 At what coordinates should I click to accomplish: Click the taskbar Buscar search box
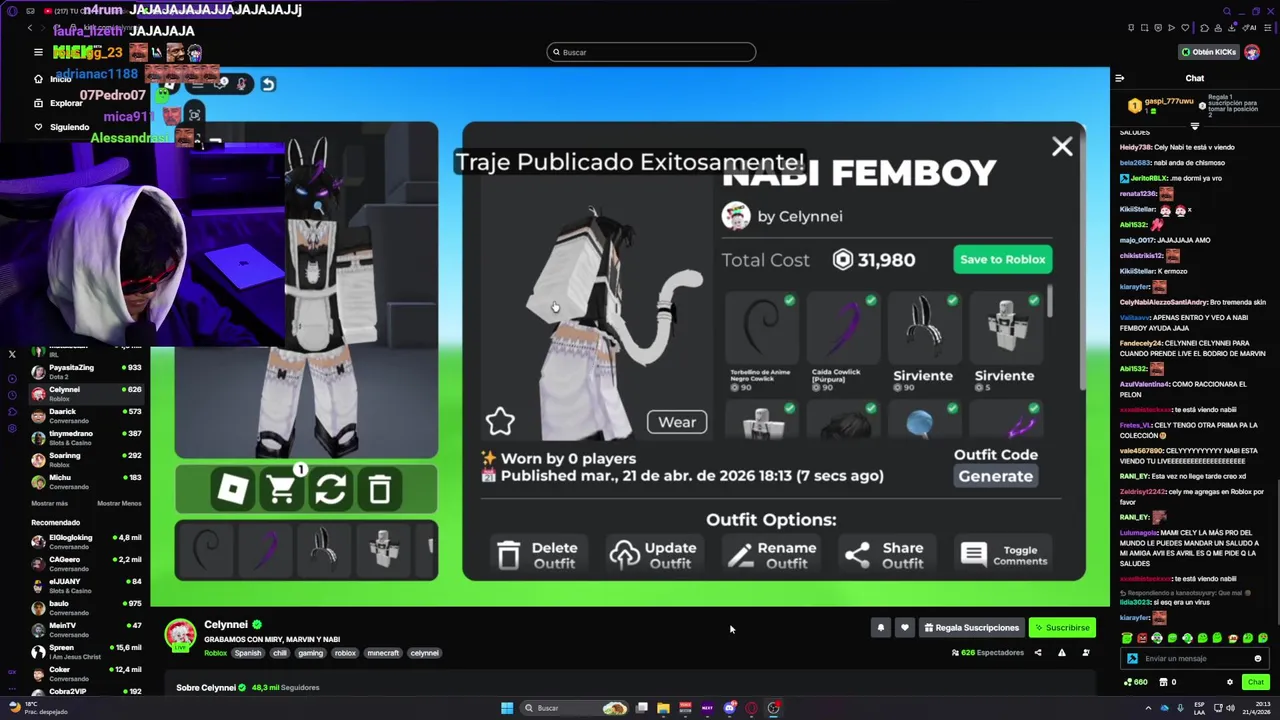pos(574,708)
